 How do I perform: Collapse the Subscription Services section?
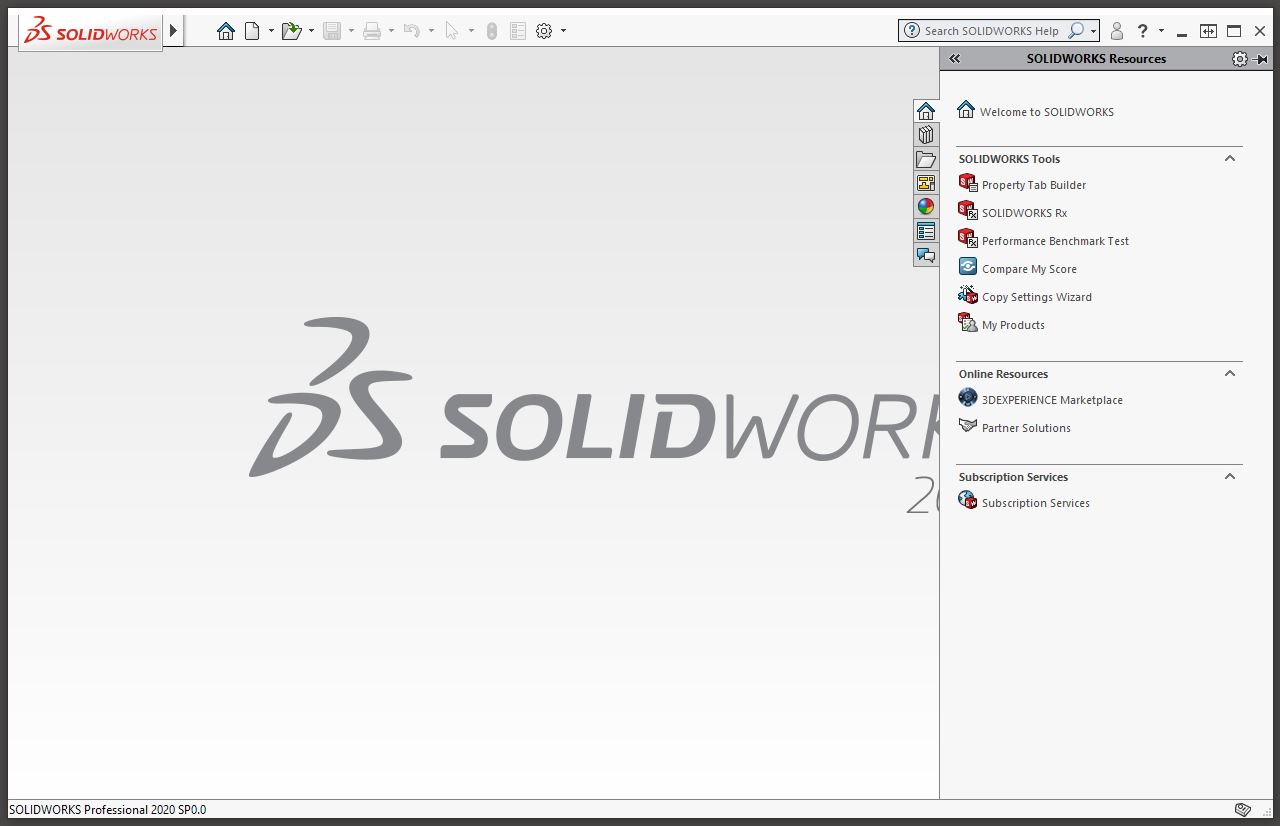point(1230,476)
